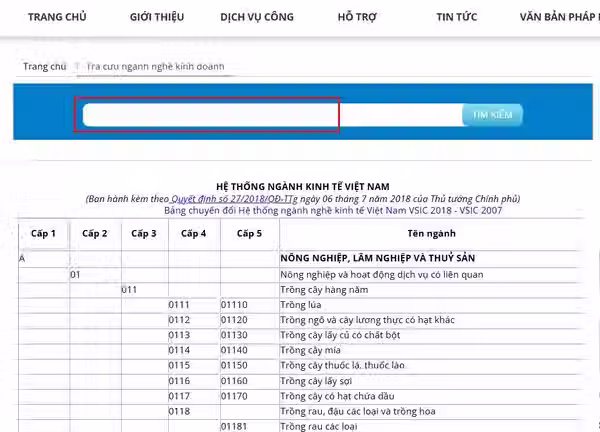This screenshot has width=600, height=432.
Task: Click code 0114 in Cấp 4 column
Action: point(179,350)
